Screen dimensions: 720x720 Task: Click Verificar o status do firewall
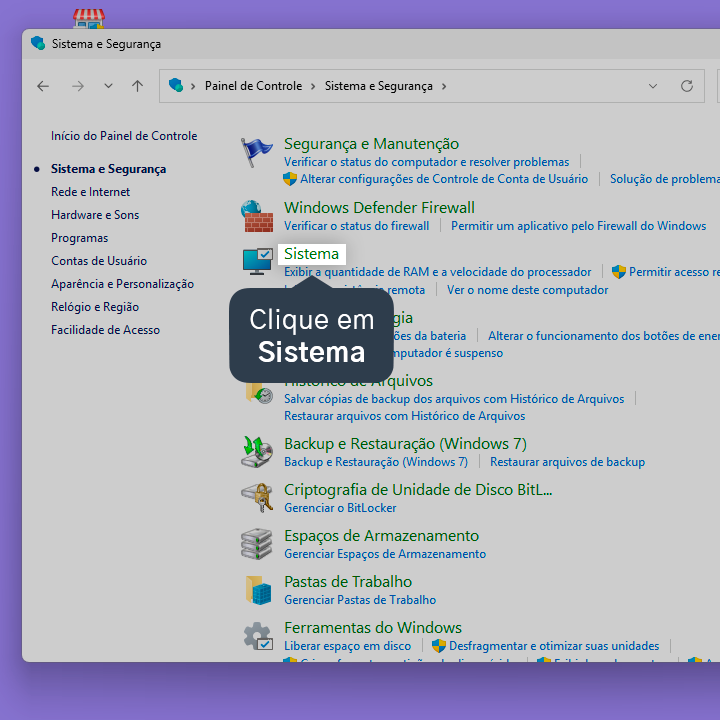[357, 226]
